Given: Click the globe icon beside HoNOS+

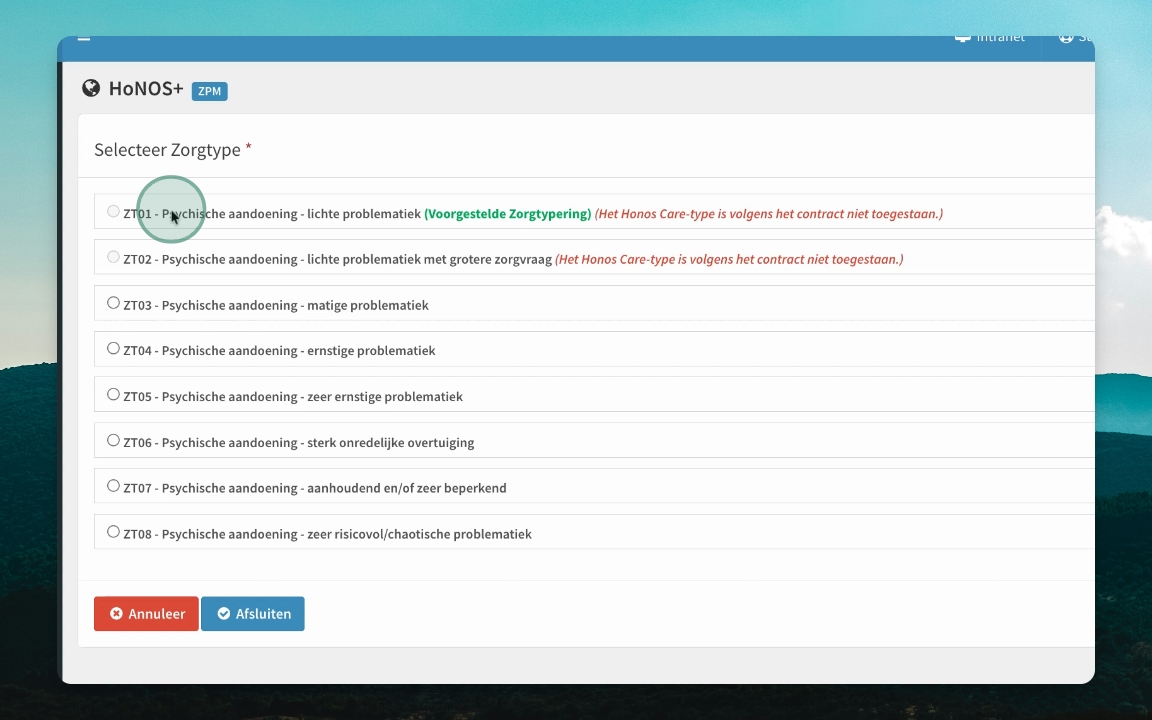Looking at the screenshot, I should click(x=91, y=88).
